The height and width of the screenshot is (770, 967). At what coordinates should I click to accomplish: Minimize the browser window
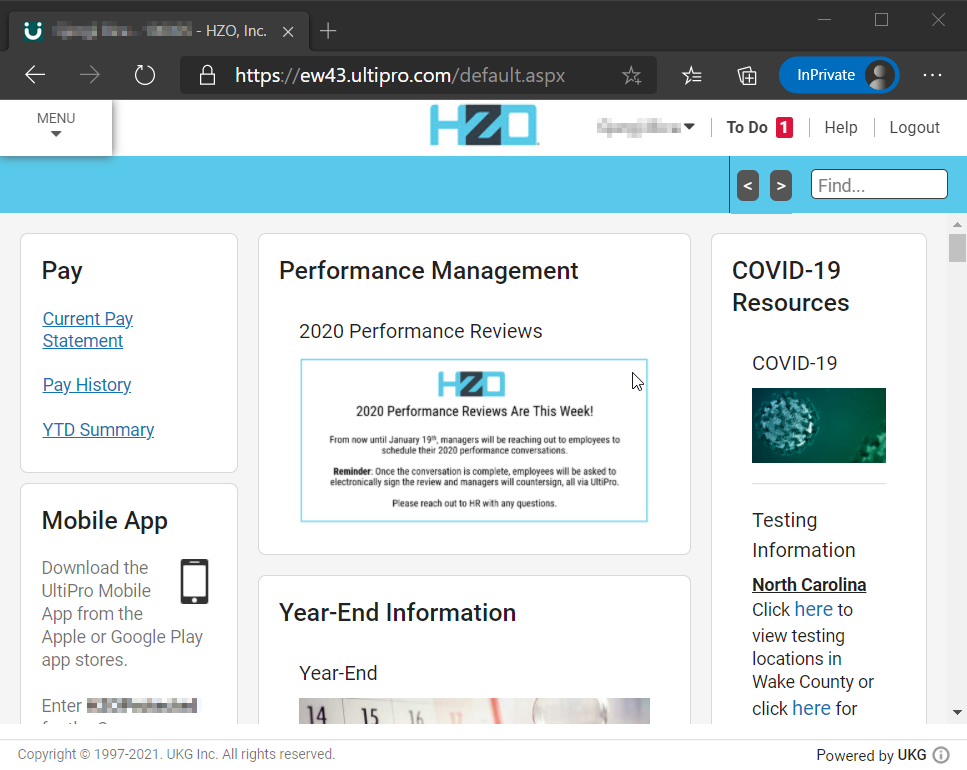point(825,20)
